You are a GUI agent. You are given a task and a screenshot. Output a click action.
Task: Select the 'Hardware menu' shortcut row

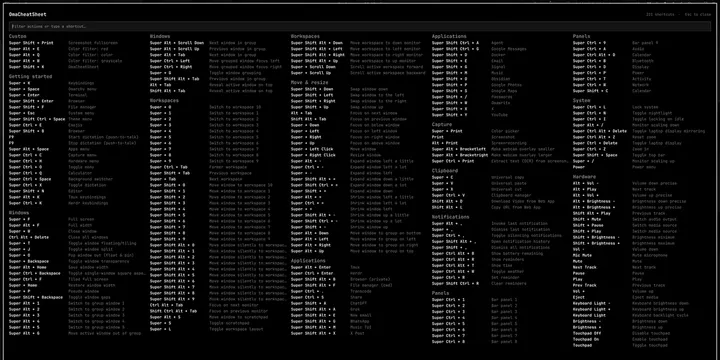click(x=77, y=161)
